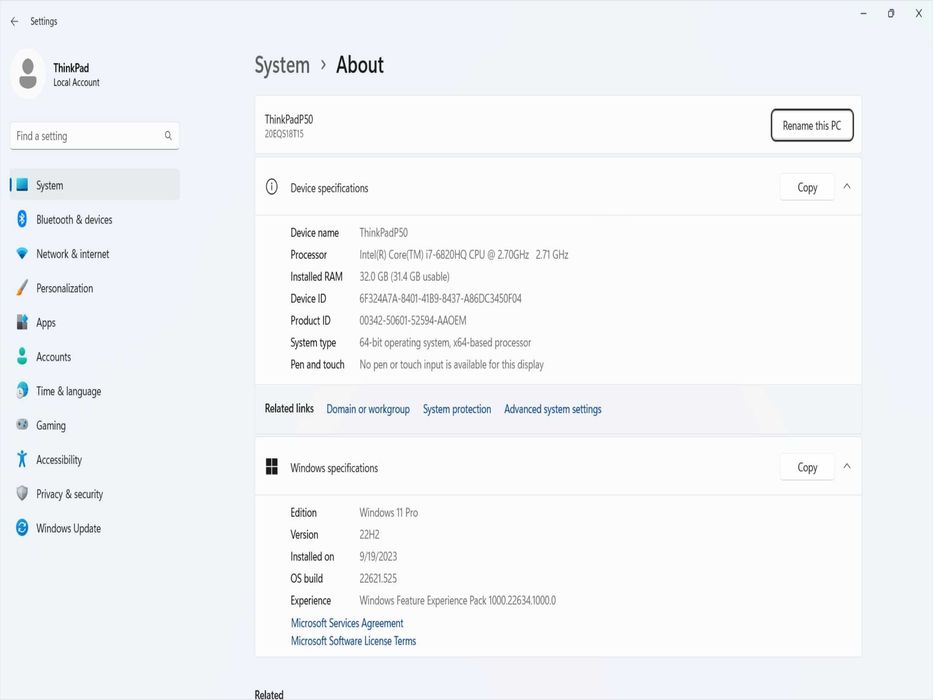Screen dimensions: 933x700
Task: Click the Personalization paintbrush icon
Action: 22,288
